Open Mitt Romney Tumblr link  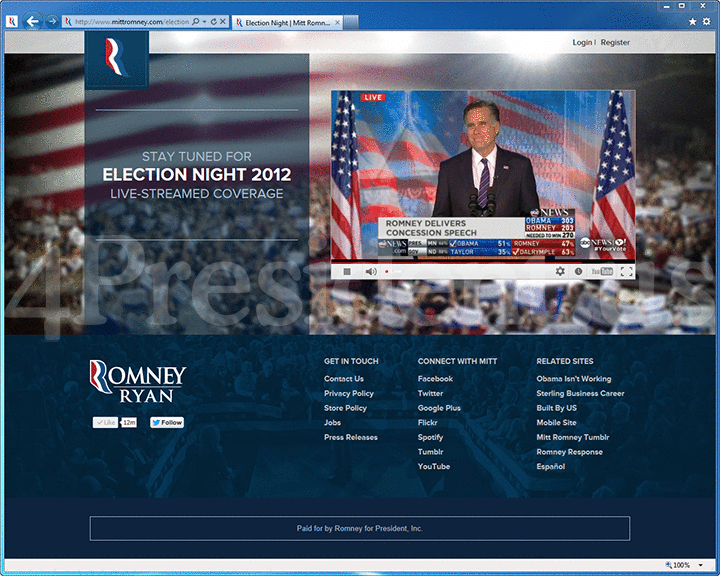[573, 437]
